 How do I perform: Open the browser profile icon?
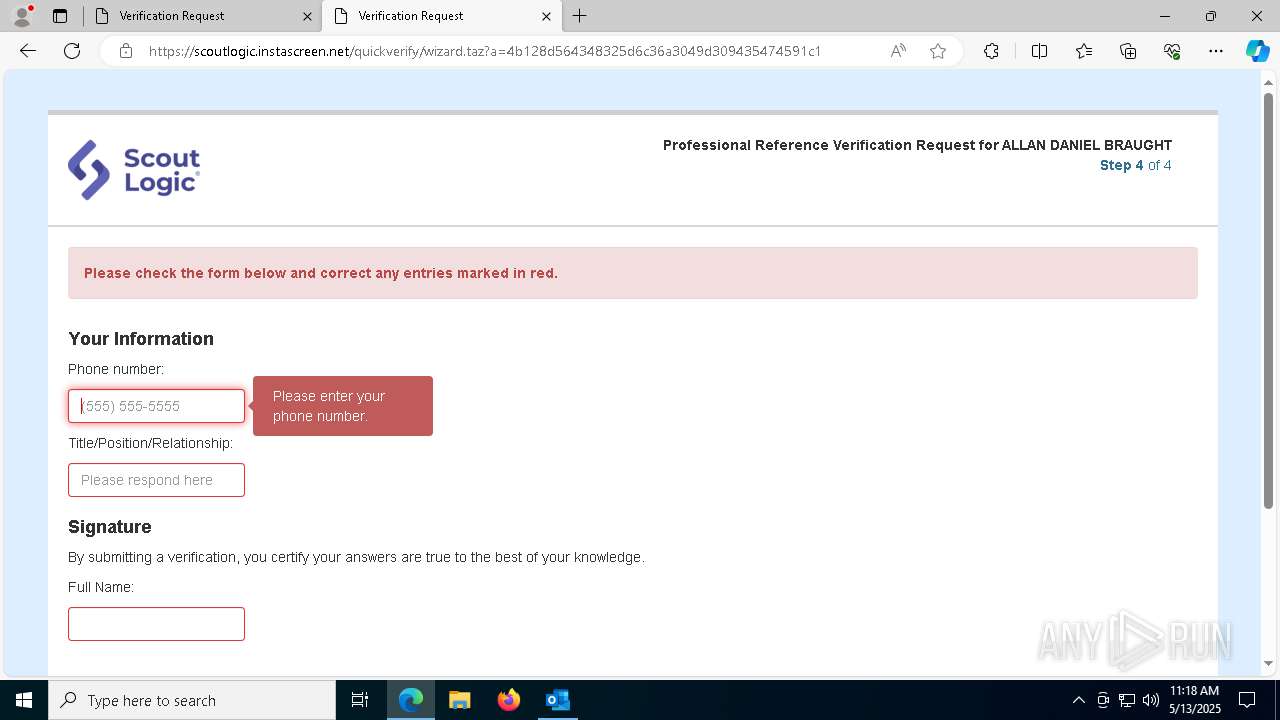[22, 16]
